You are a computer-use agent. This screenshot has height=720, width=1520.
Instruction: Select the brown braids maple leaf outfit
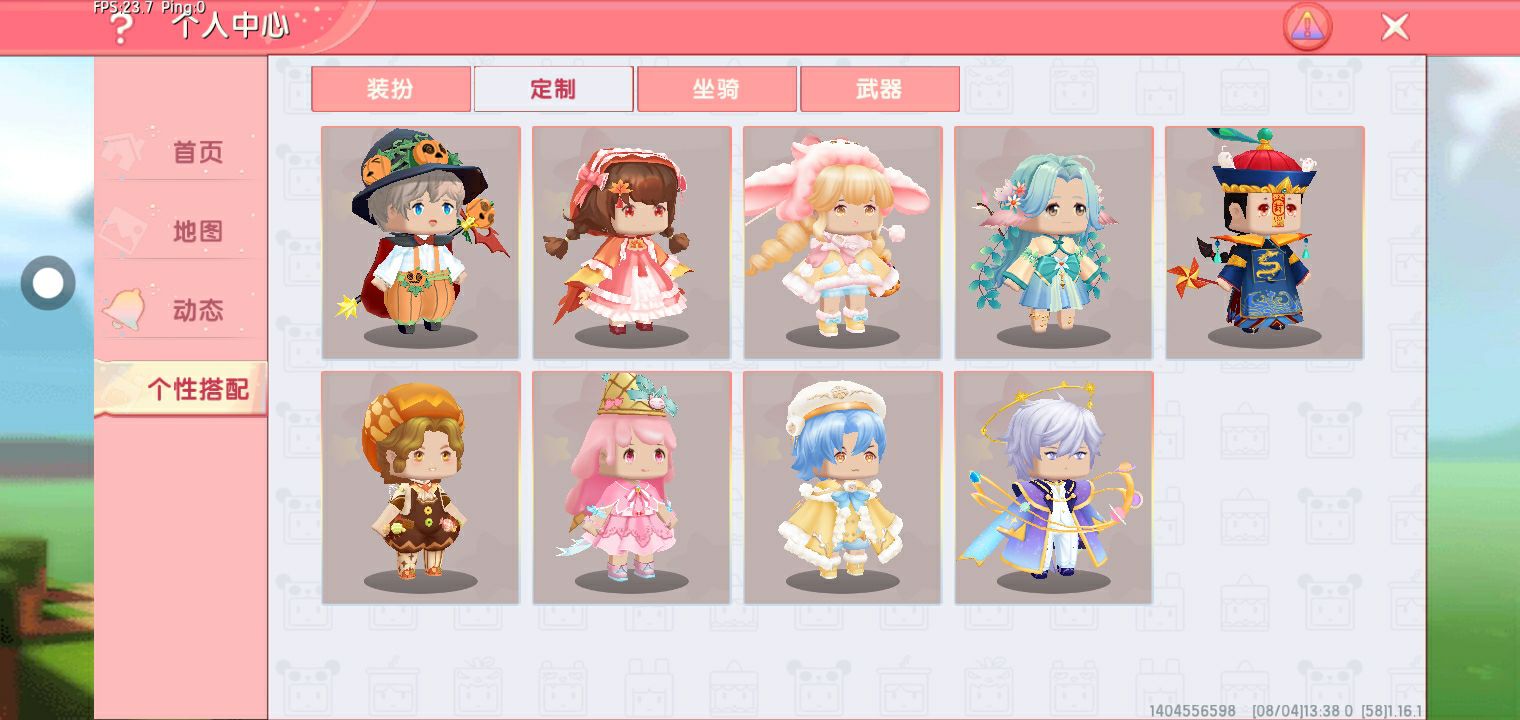coord(632,243)
